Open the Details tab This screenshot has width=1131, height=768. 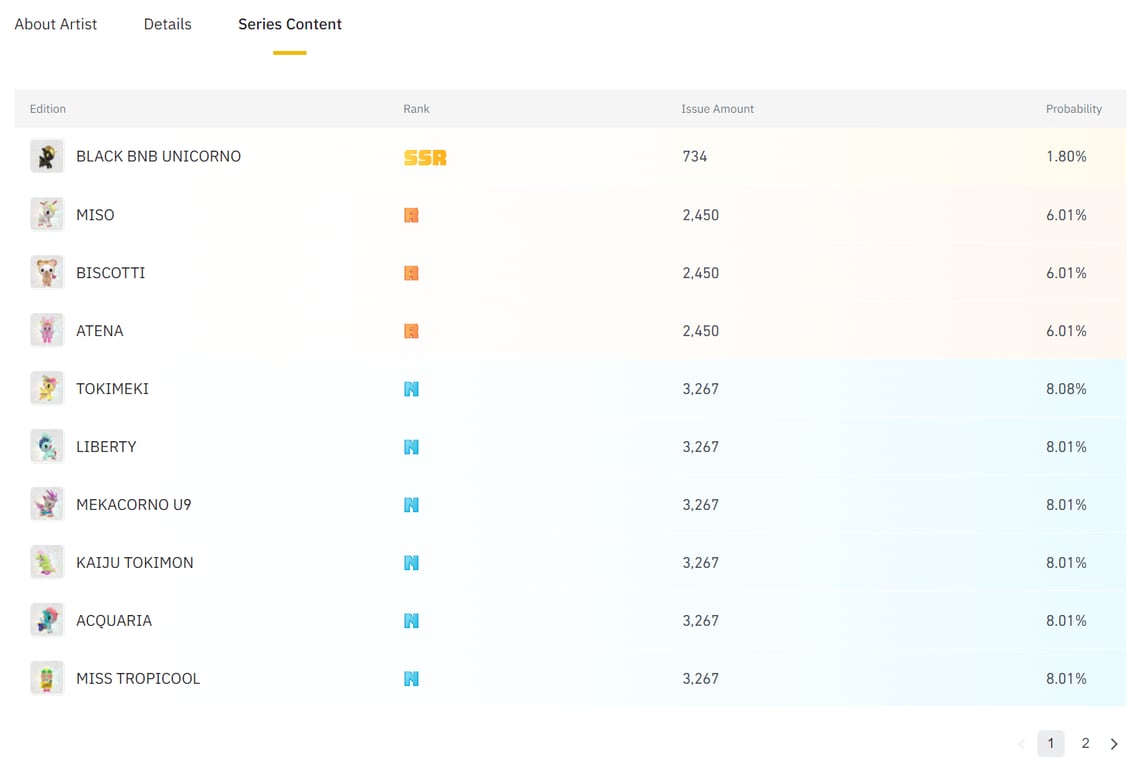(167, 24)
